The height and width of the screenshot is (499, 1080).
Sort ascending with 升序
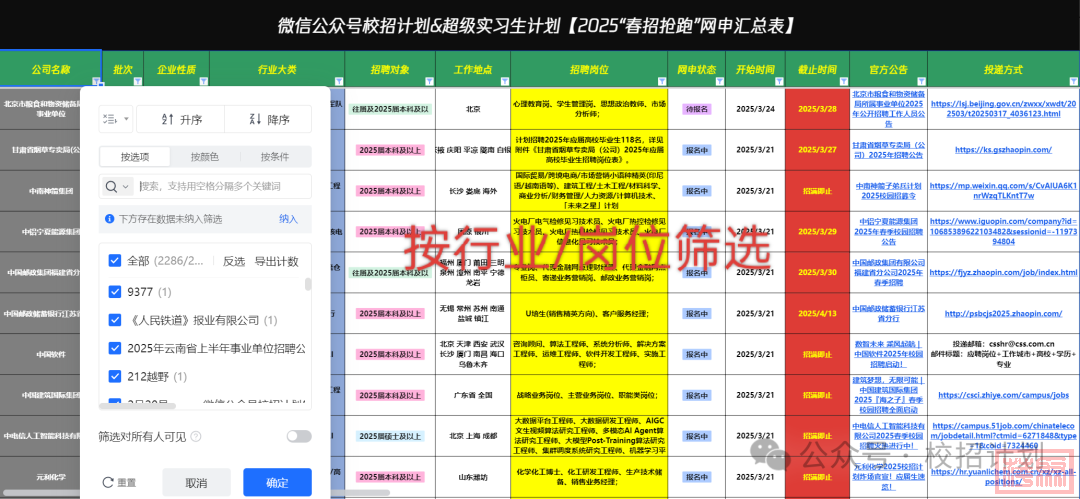(181, 119)
